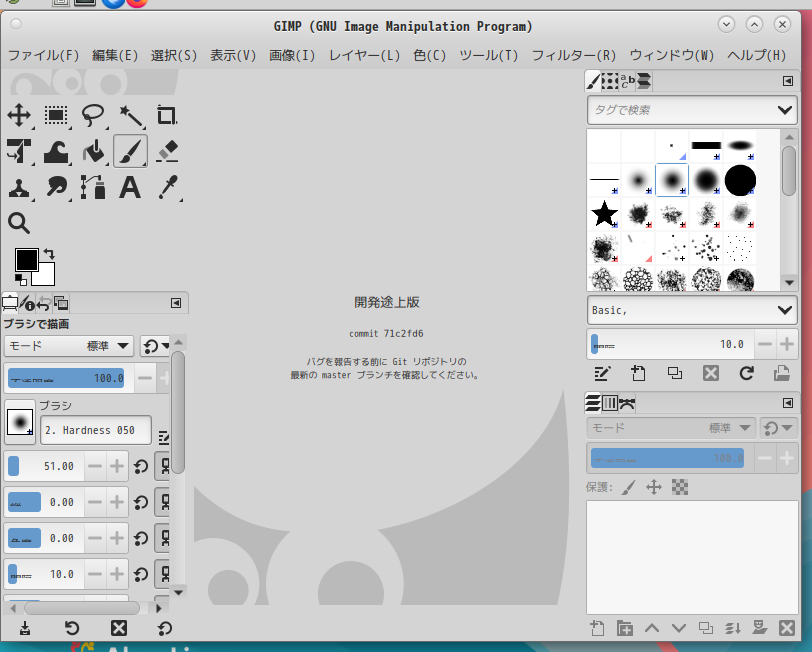This screenshot has height=652, width=812.
Task: Toggle lock position and size icon
Action: pos(654,487)
